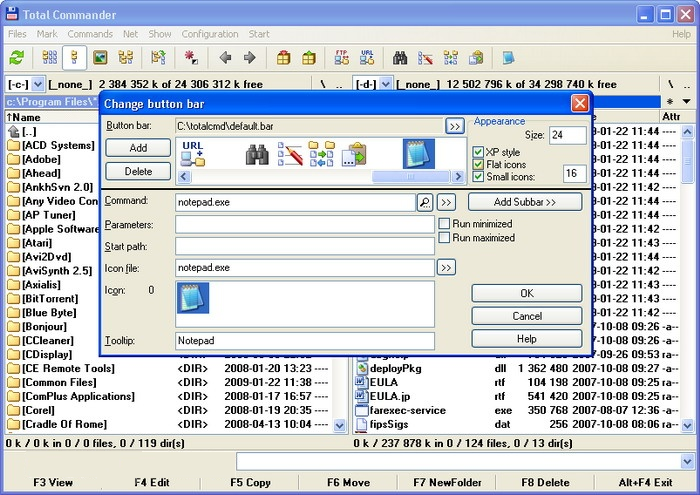Screen dimensions: 700x495
Task: Open right panel directory history arrow
Action: pos(687,102)
